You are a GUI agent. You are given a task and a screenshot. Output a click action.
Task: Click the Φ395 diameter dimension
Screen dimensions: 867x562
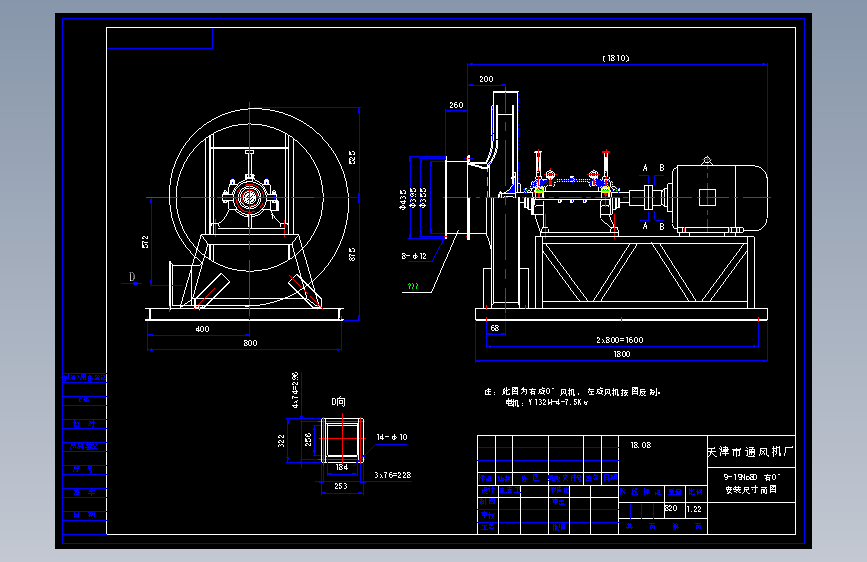(x=413, y=198)
